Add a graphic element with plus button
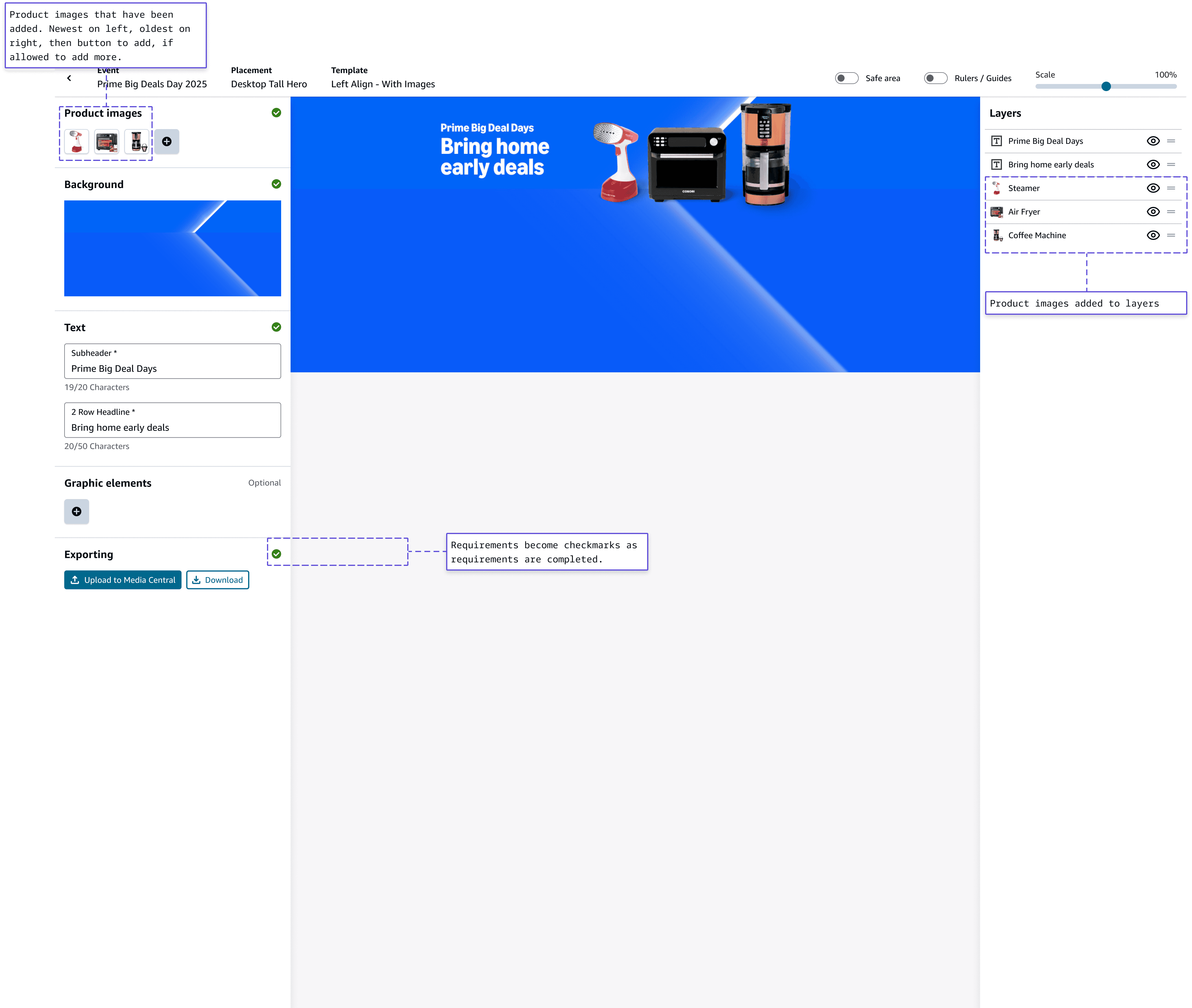 (77, 511)
